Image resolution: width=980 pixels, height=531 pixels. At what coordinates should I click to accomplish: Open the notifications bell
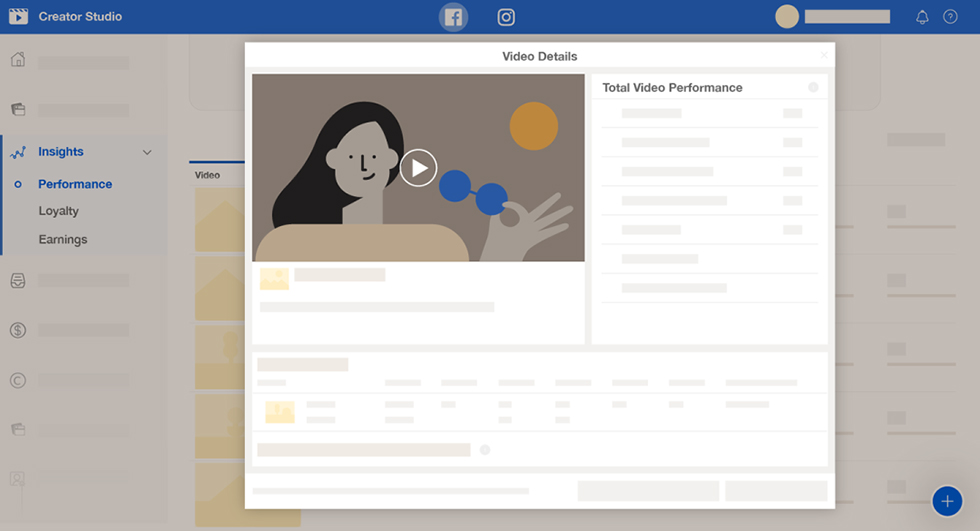point(922,17)
